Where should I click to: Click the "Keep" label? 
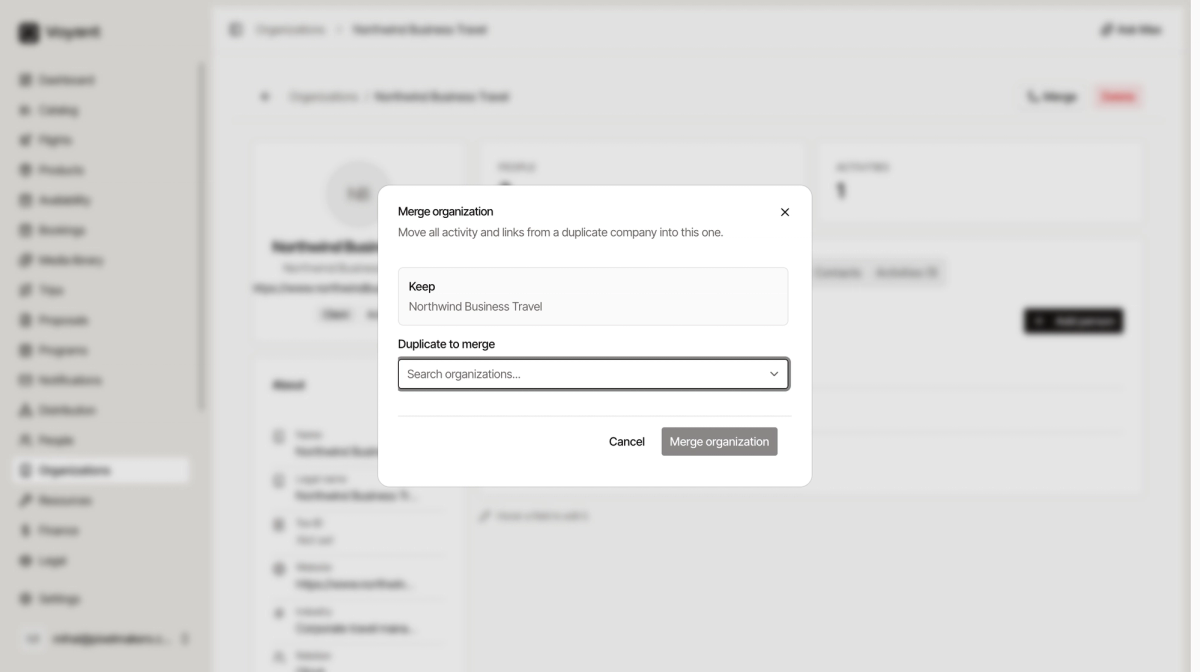tap(422, 286)
